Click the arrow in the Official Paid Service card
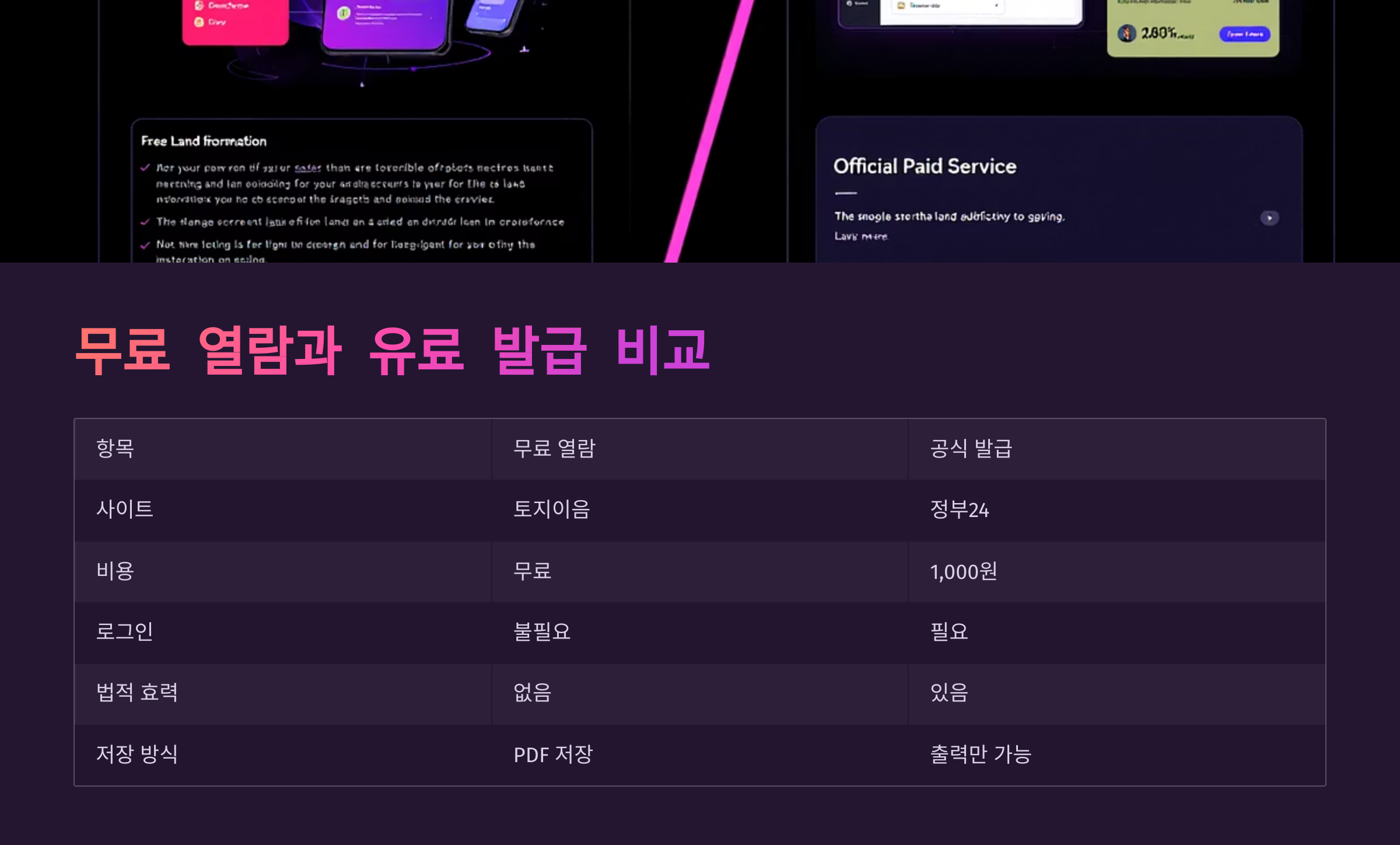This screenshot has width=1400, height=845. [x=1269, y=218]
